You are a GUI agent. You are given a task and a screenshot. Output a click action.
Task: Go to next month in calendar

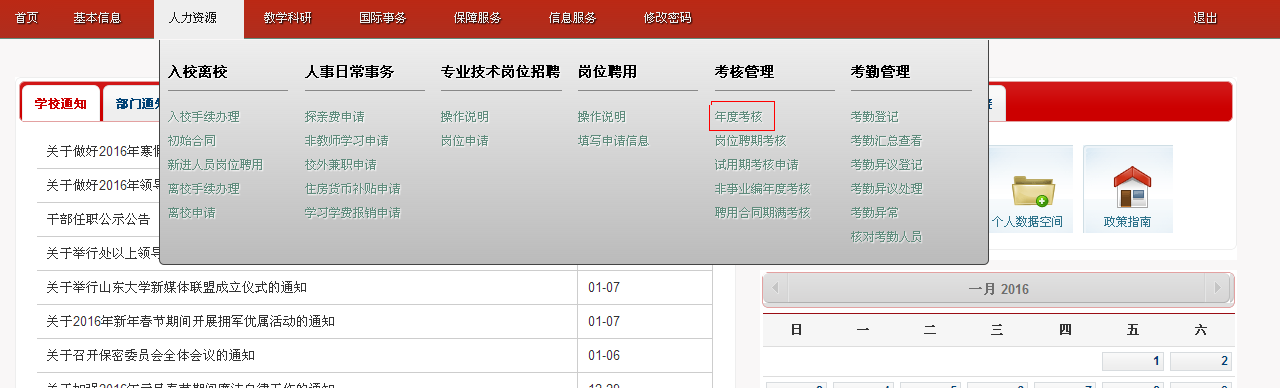click(1216, 289)
